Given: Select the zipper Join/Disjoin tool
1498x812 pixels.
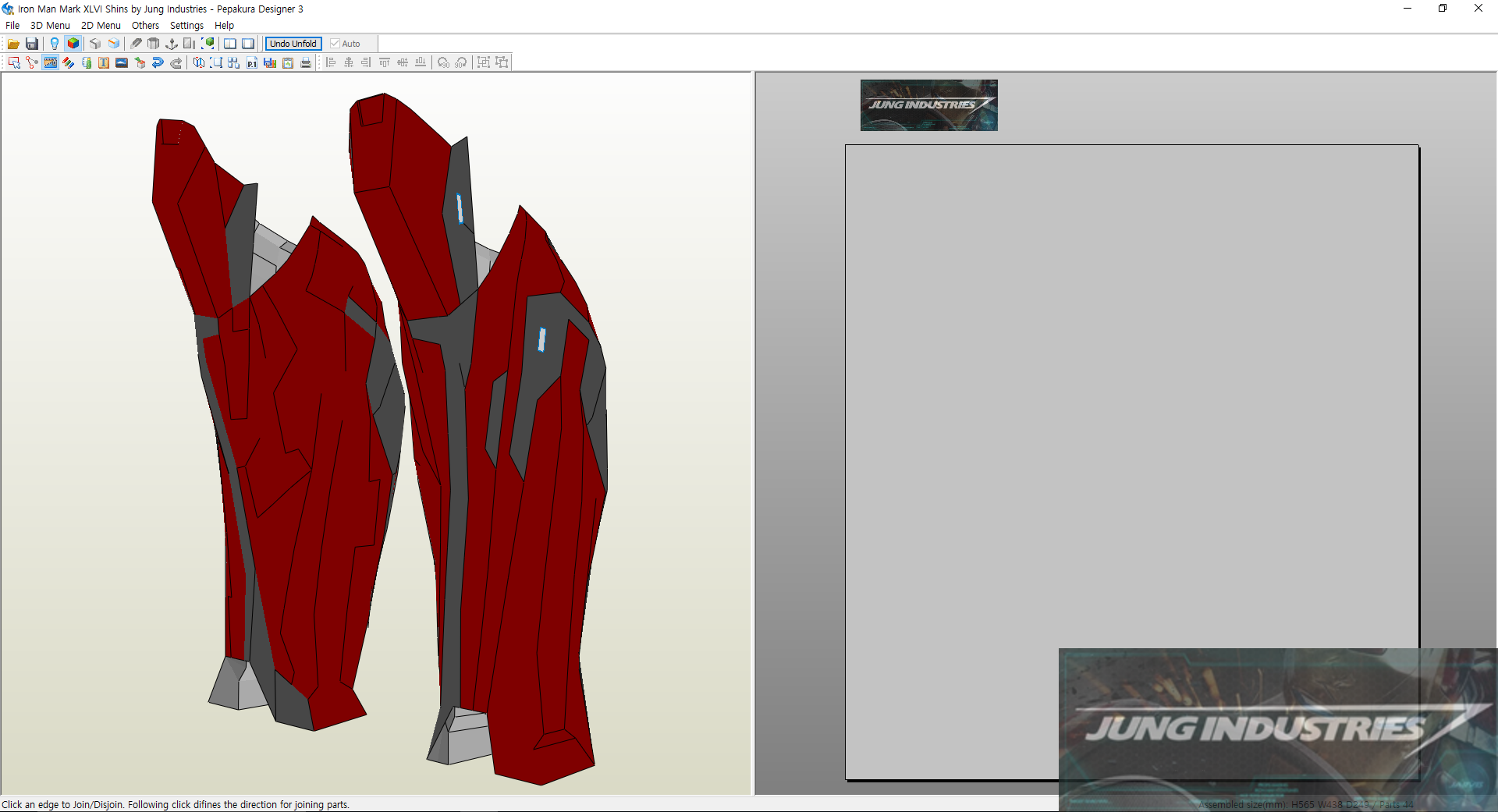Looking at the screenshot, I should pyautogui.click(x=51, y=62).
